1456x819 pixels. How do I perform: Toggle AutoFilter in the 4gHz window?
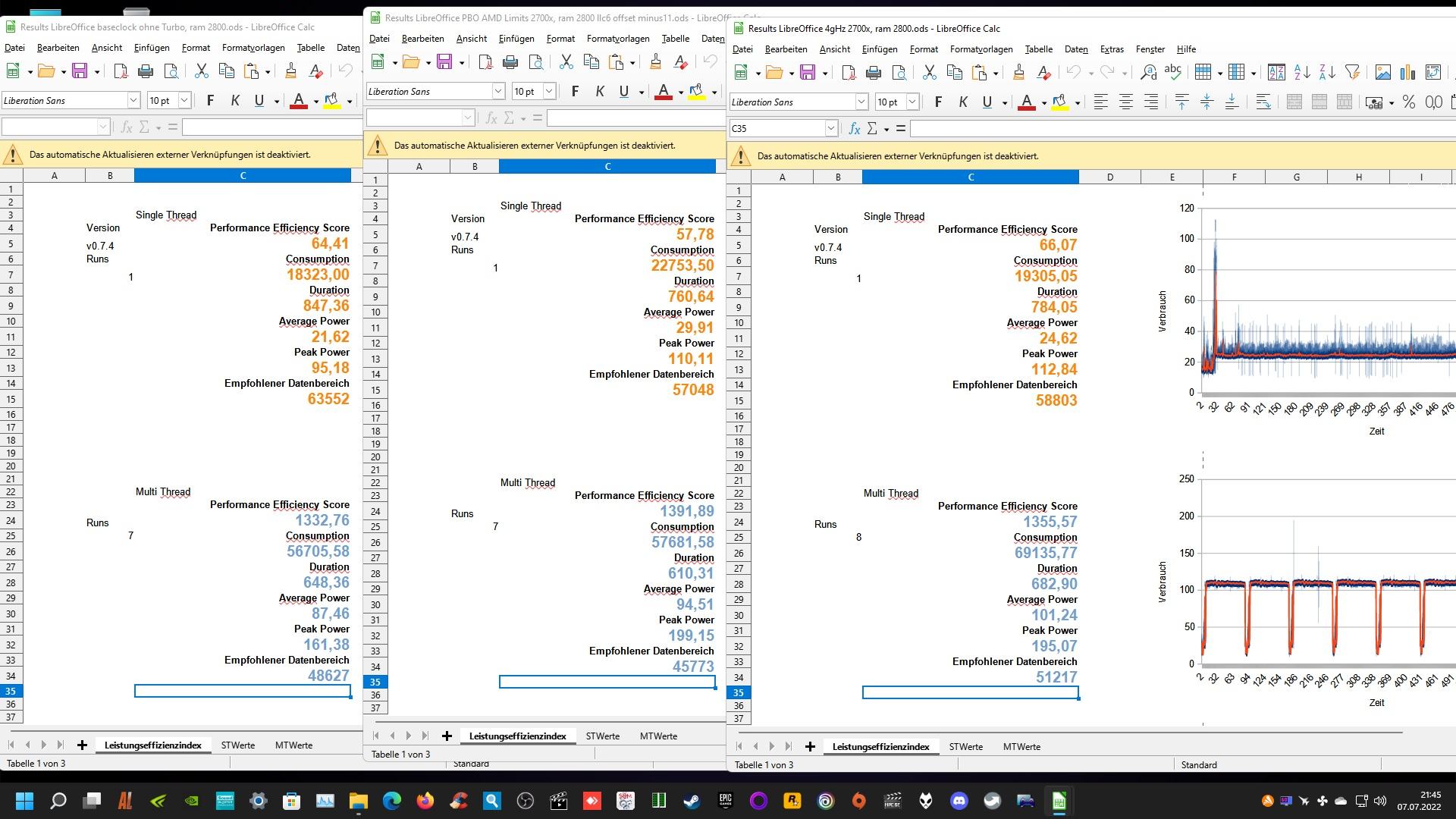(1352, 73)
